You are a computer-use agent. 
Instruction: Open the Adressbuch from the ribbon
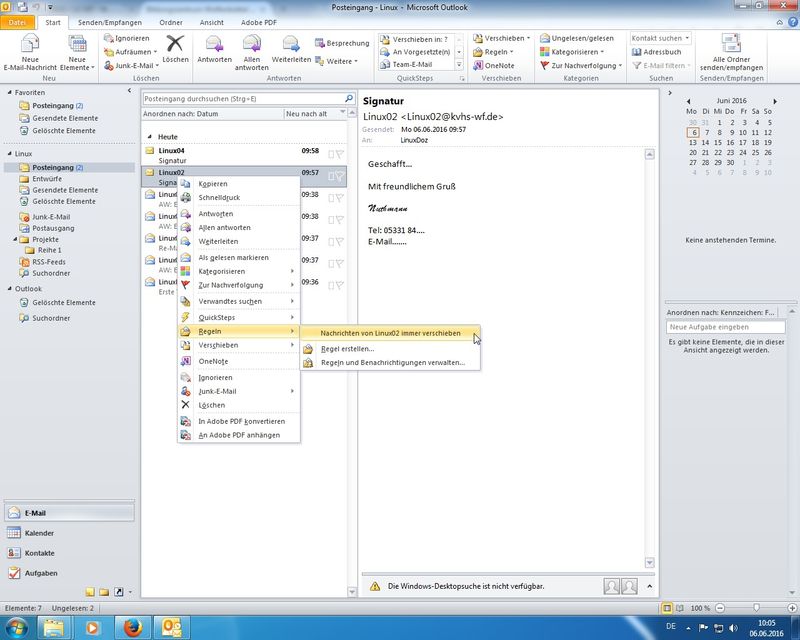click(x=660, y=51)
